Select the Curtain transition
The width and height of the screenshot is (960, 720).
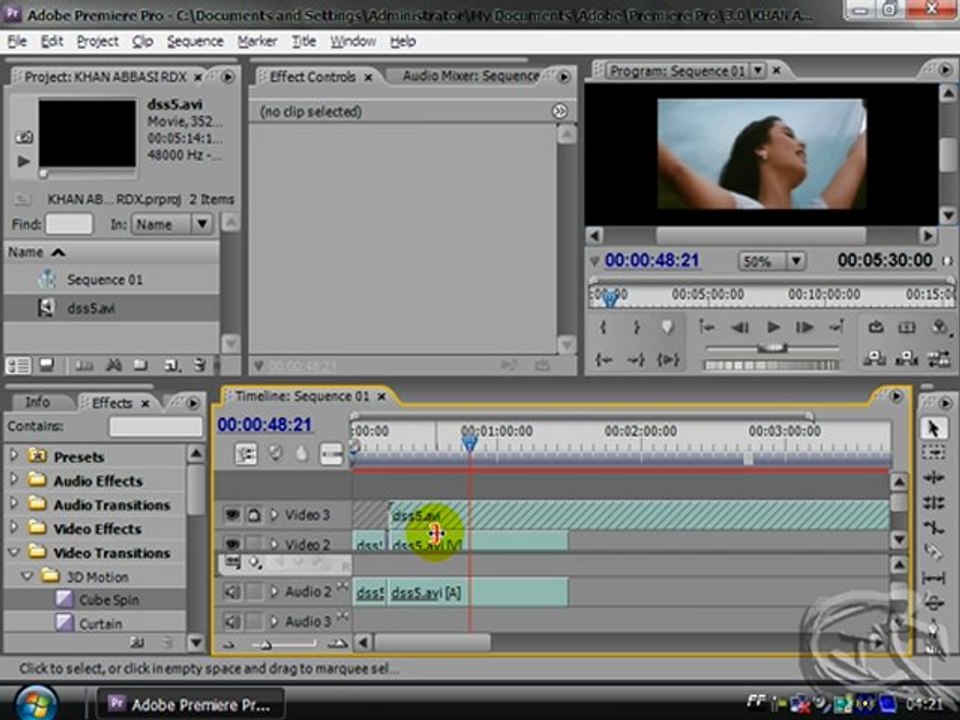pyautogui.click(x=100, y=624)
